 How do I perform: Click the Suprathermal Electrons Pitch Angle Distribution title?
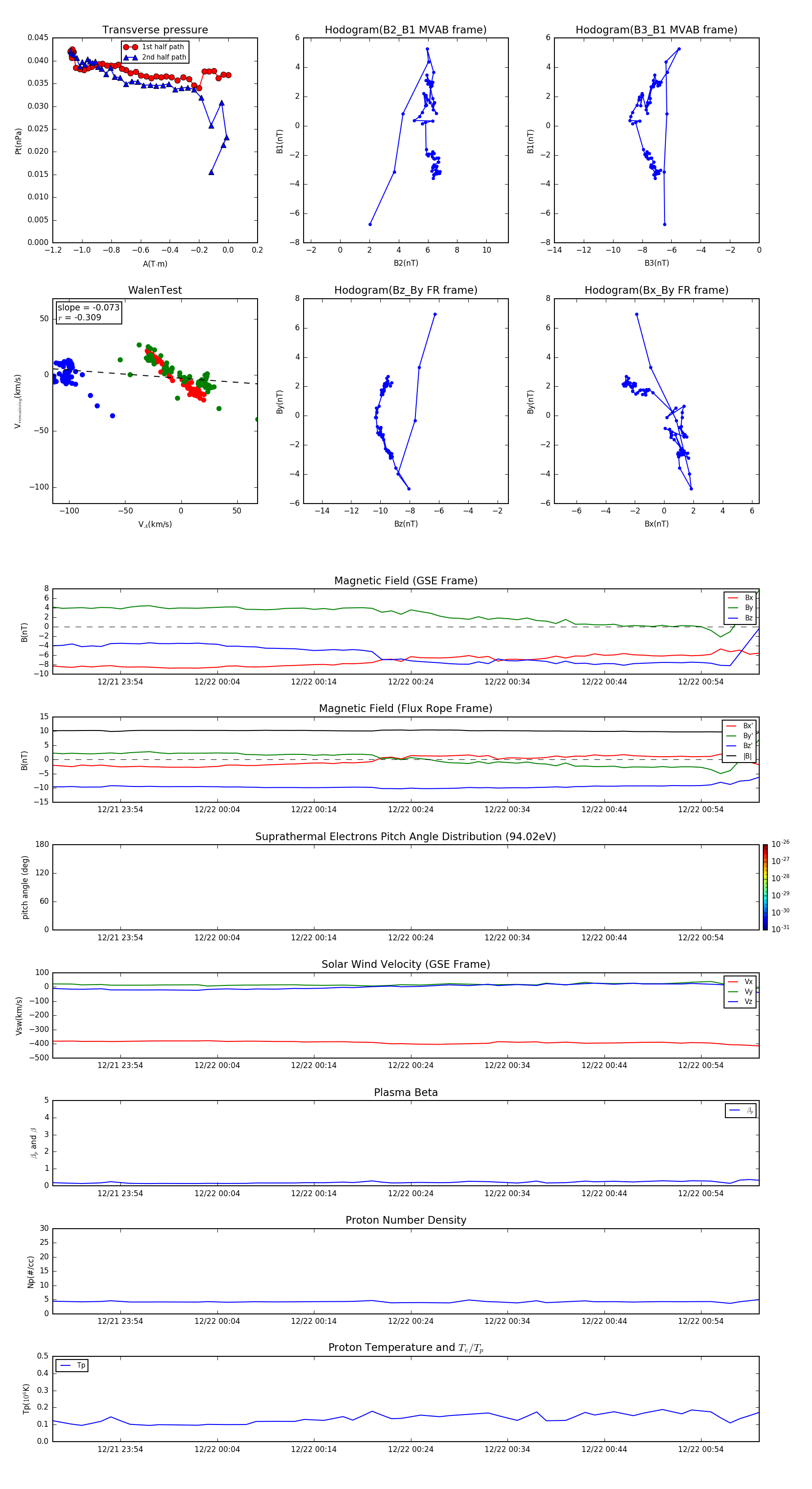click(406, 837)
